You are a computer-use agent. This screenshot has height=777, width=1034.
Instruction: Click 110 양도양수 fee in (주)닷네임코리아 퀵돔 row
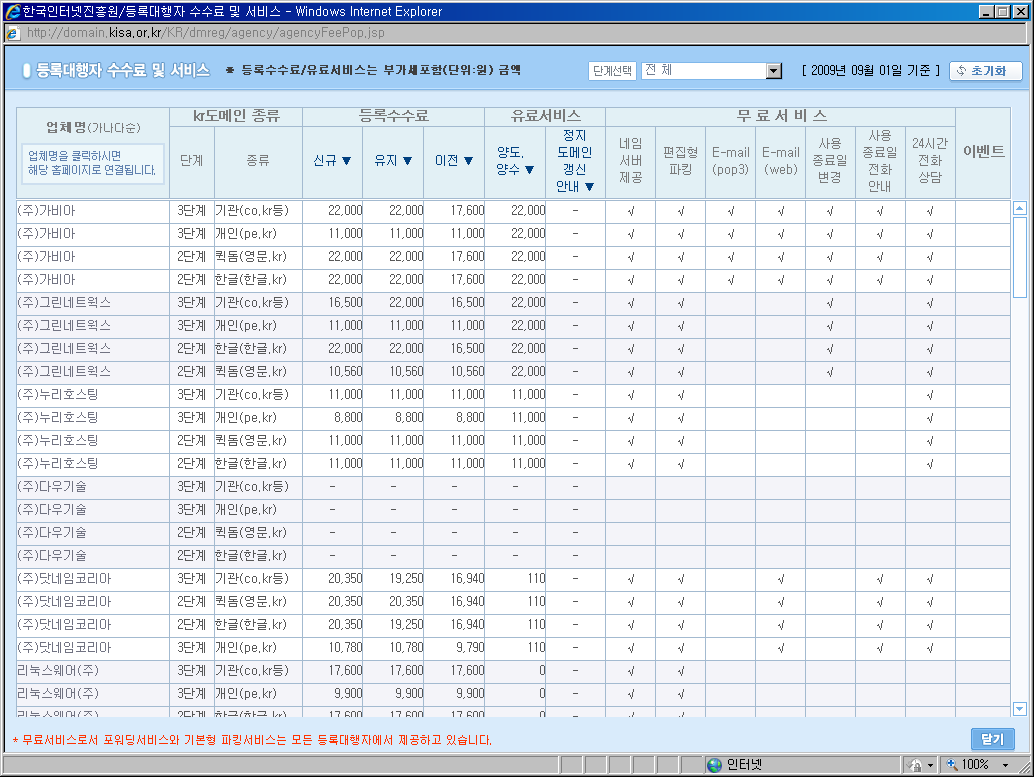tap(537, 602)
